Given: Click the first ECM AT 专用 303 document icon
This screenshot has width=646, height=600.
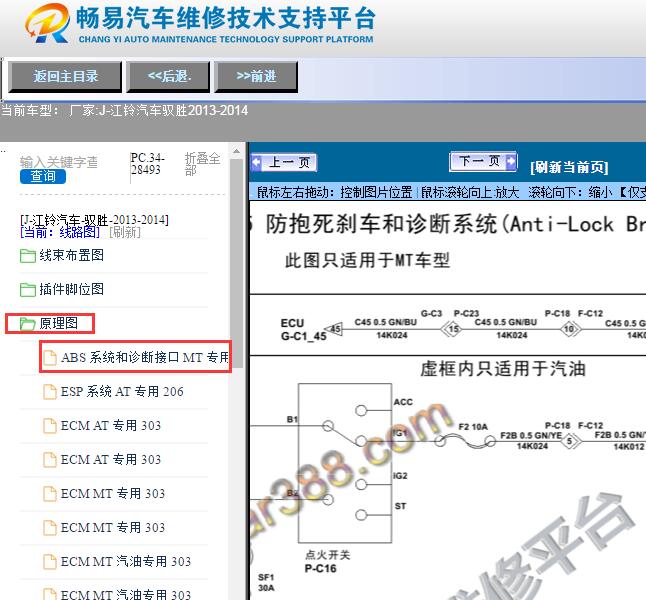Looking at the screenshot, I should 50,425.
